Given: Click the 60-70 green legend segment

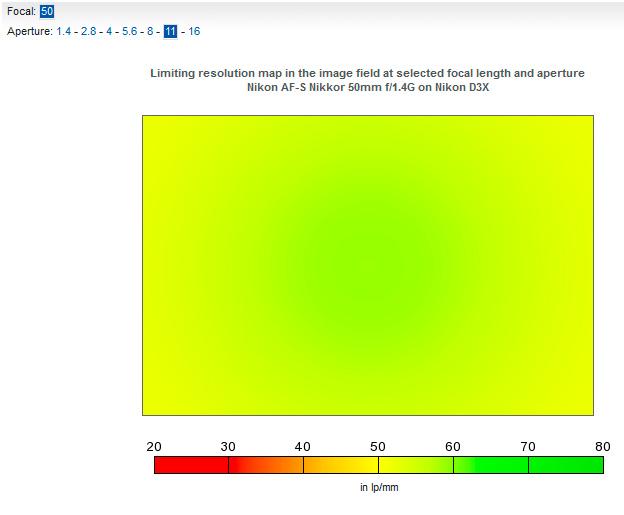Looking at the screenshot, I should pos(491,465).
